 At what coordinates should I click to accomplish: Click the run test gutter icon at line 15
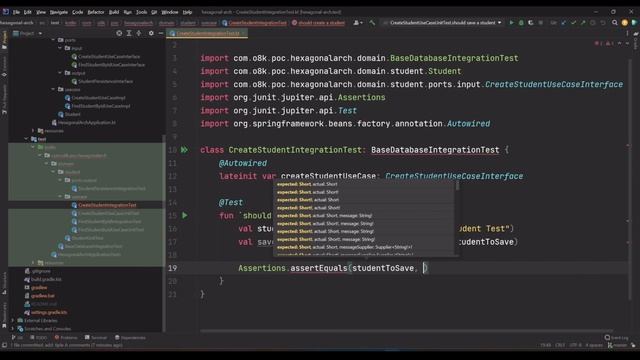tap(185, 215)
